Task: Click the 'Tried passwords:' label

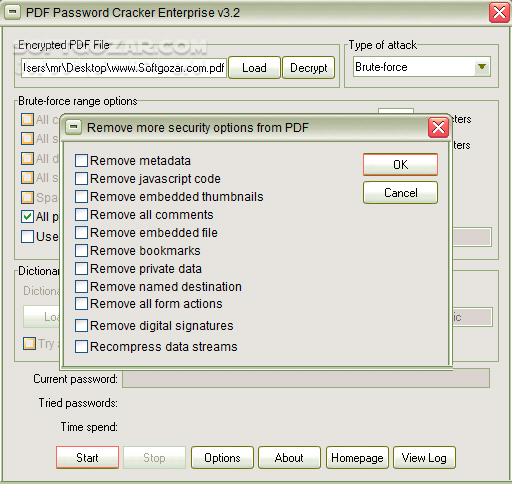Action: (x=78, y=403)
